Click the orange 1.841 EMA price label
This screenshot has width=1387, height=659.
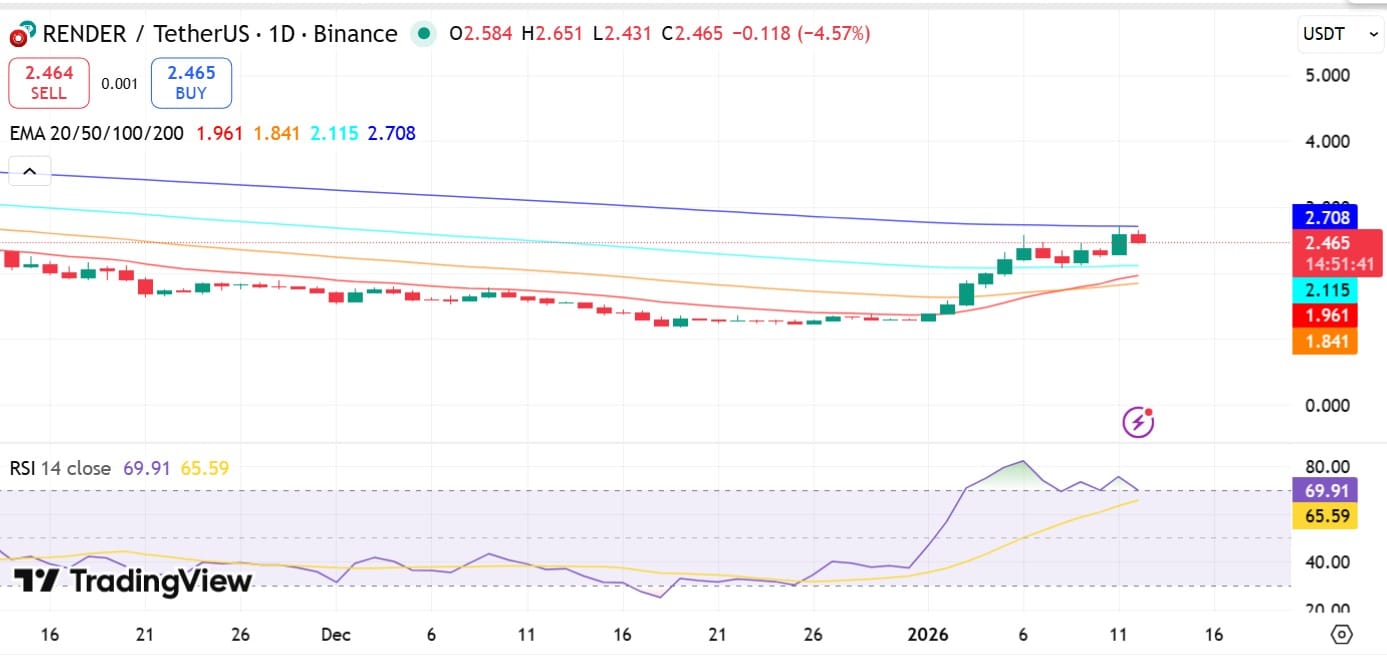tap(1324, 341)
